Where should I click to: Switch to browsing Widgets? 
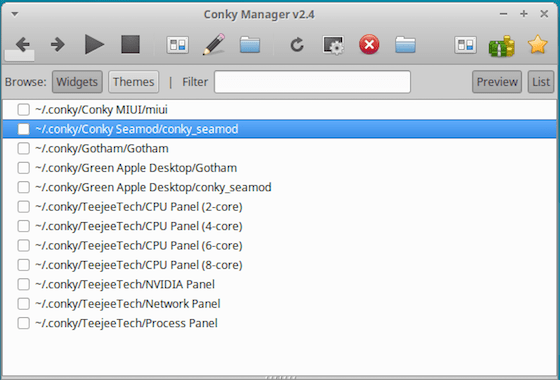(x=77, y=82)
